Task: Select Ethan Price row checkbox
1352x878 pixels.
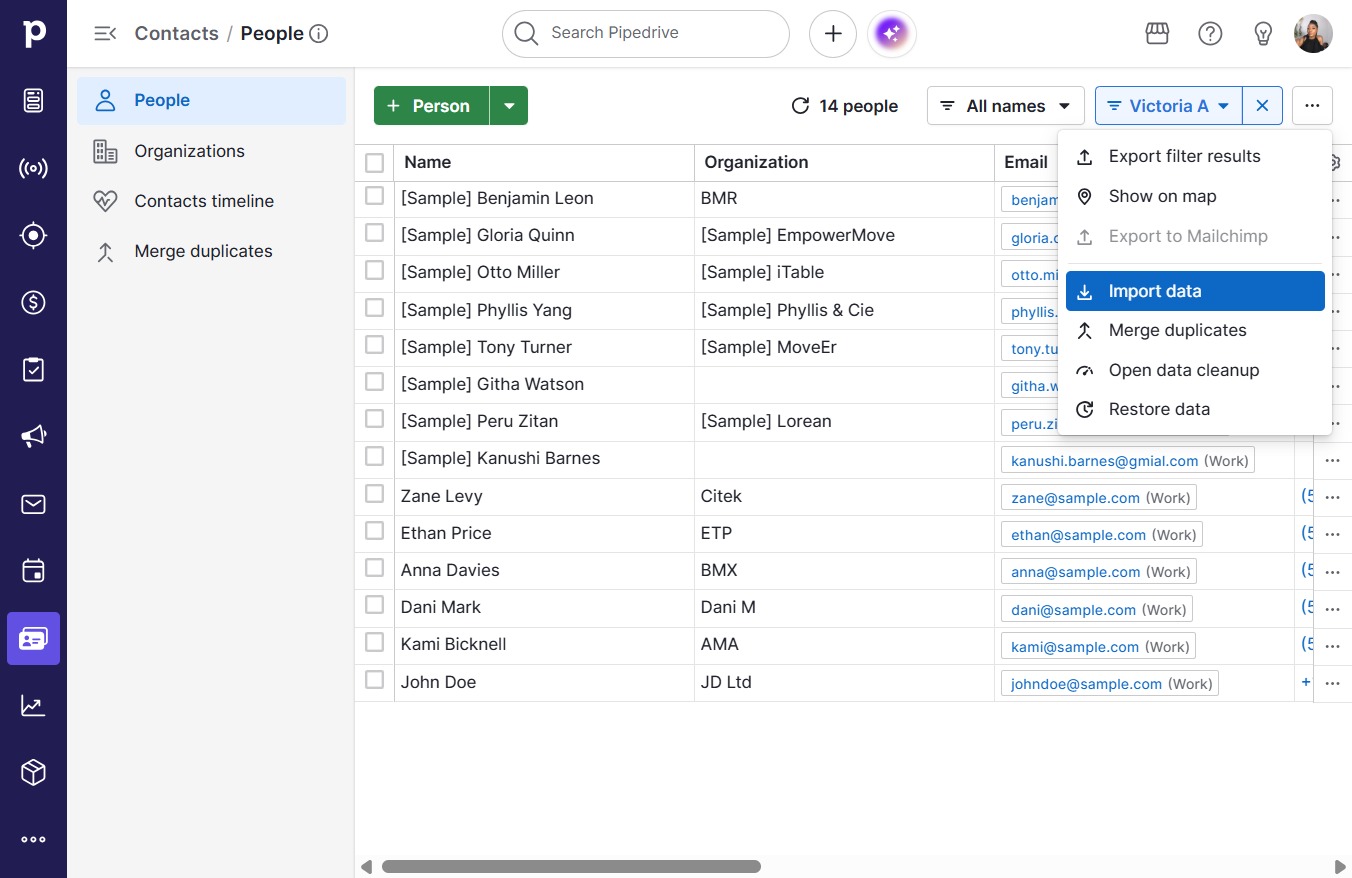Action: pos(374,530)
